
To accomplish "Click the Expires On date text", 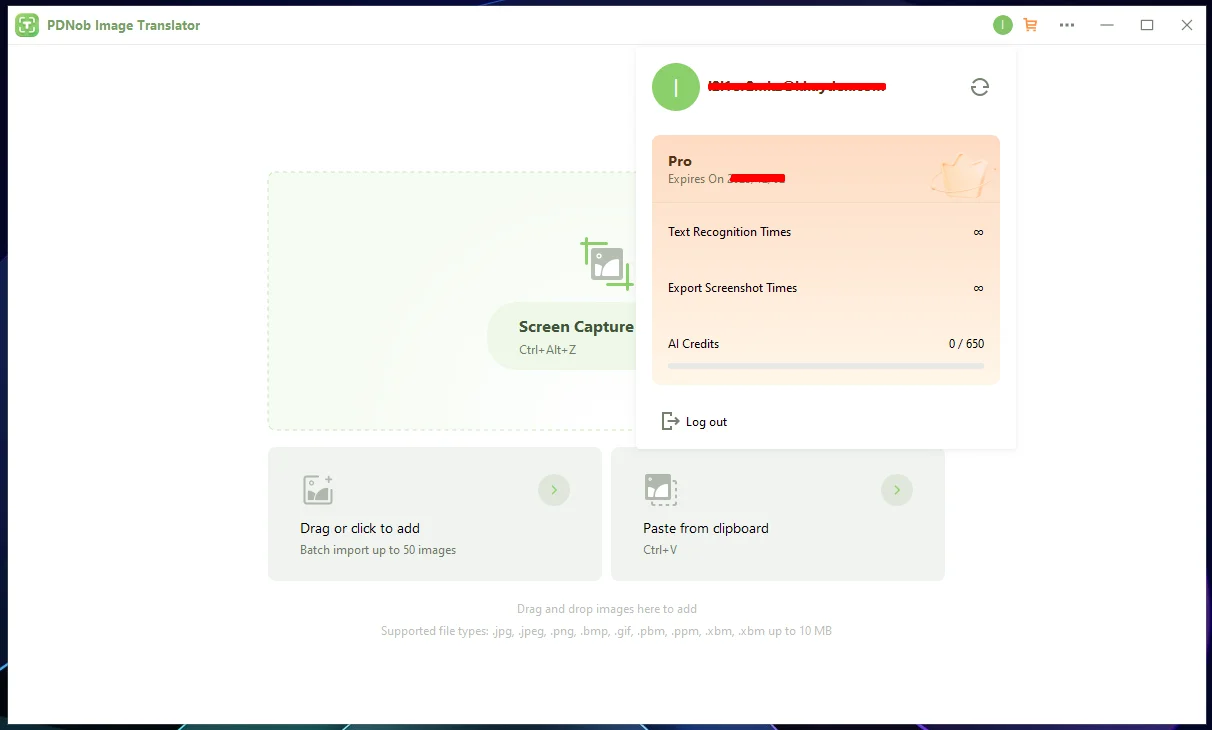I will (x=726, y=179).
